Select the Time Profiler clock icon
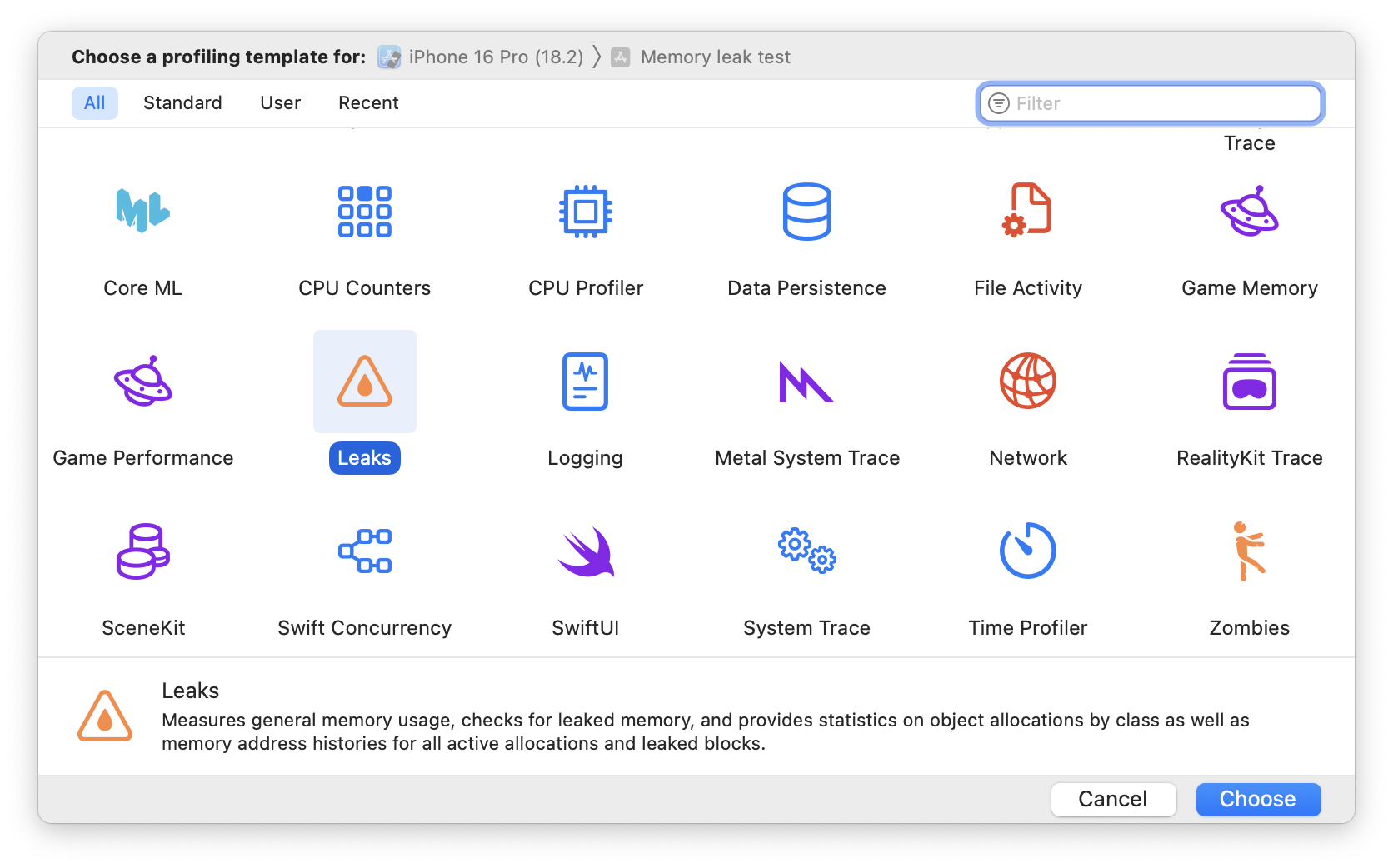The image size is (1393, 868). pos(1028,551)
